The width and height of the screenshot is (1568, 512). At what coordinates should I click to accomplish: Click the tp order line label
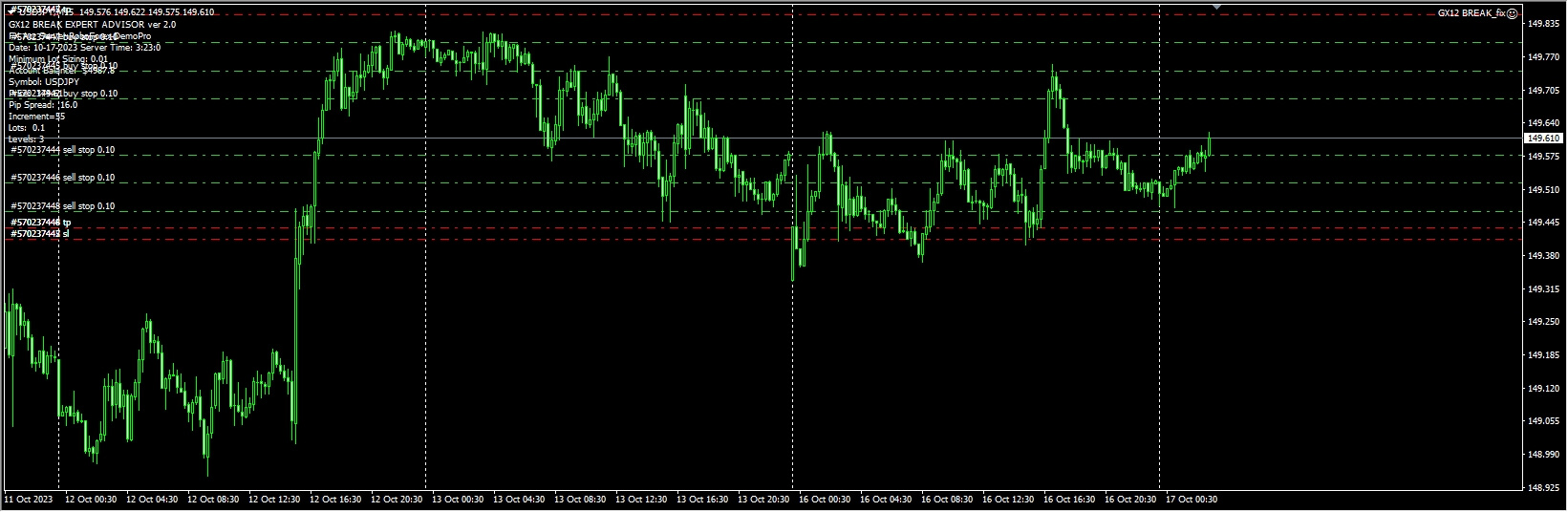(41, 223)
